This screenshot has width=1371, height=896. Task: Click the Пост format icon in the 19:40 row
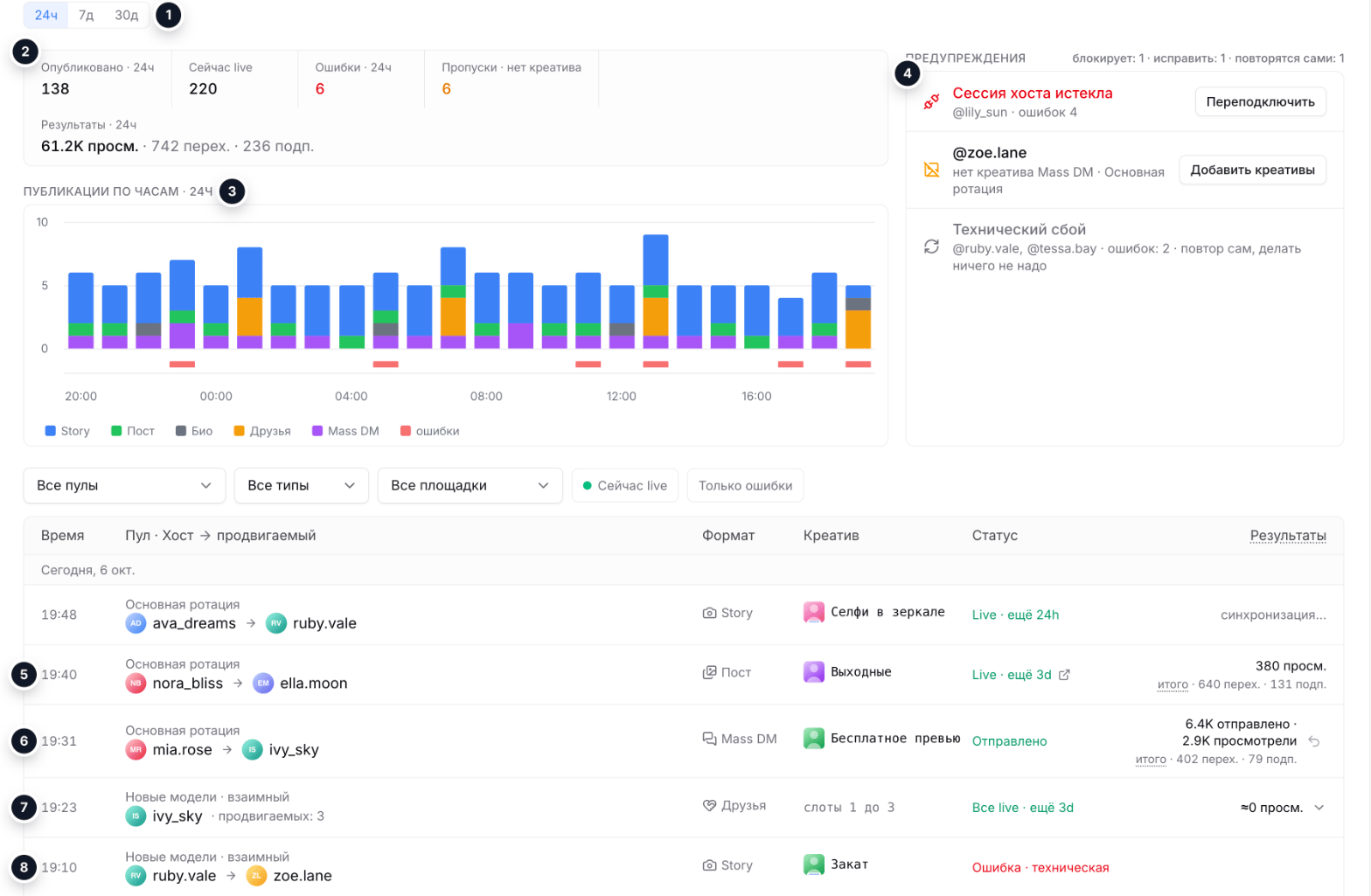pyautogui.click(x=709, y=673)
